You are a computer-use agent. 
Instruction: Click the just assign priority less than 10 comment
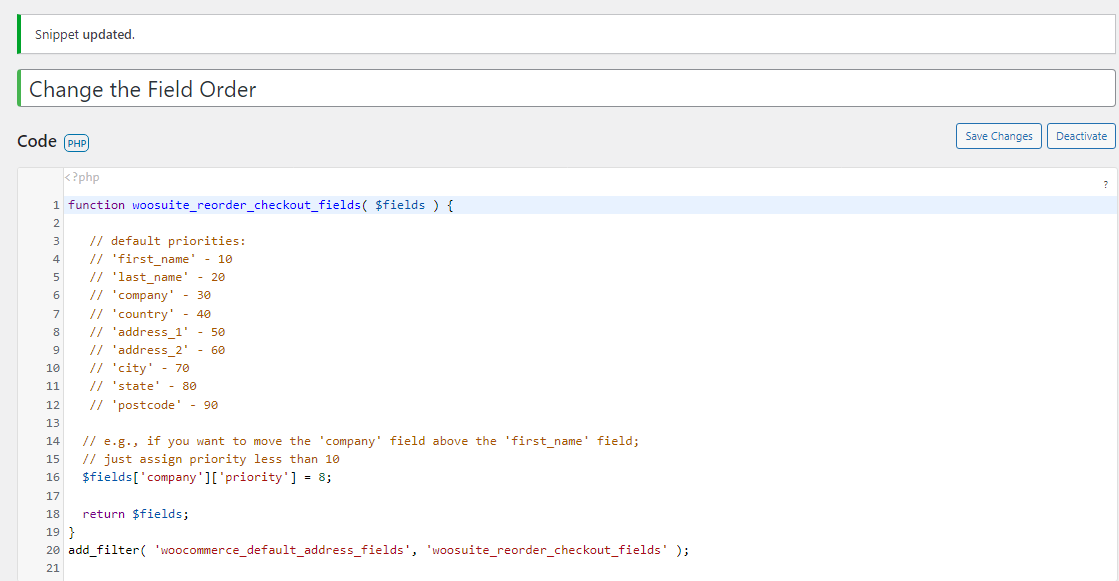211,459
